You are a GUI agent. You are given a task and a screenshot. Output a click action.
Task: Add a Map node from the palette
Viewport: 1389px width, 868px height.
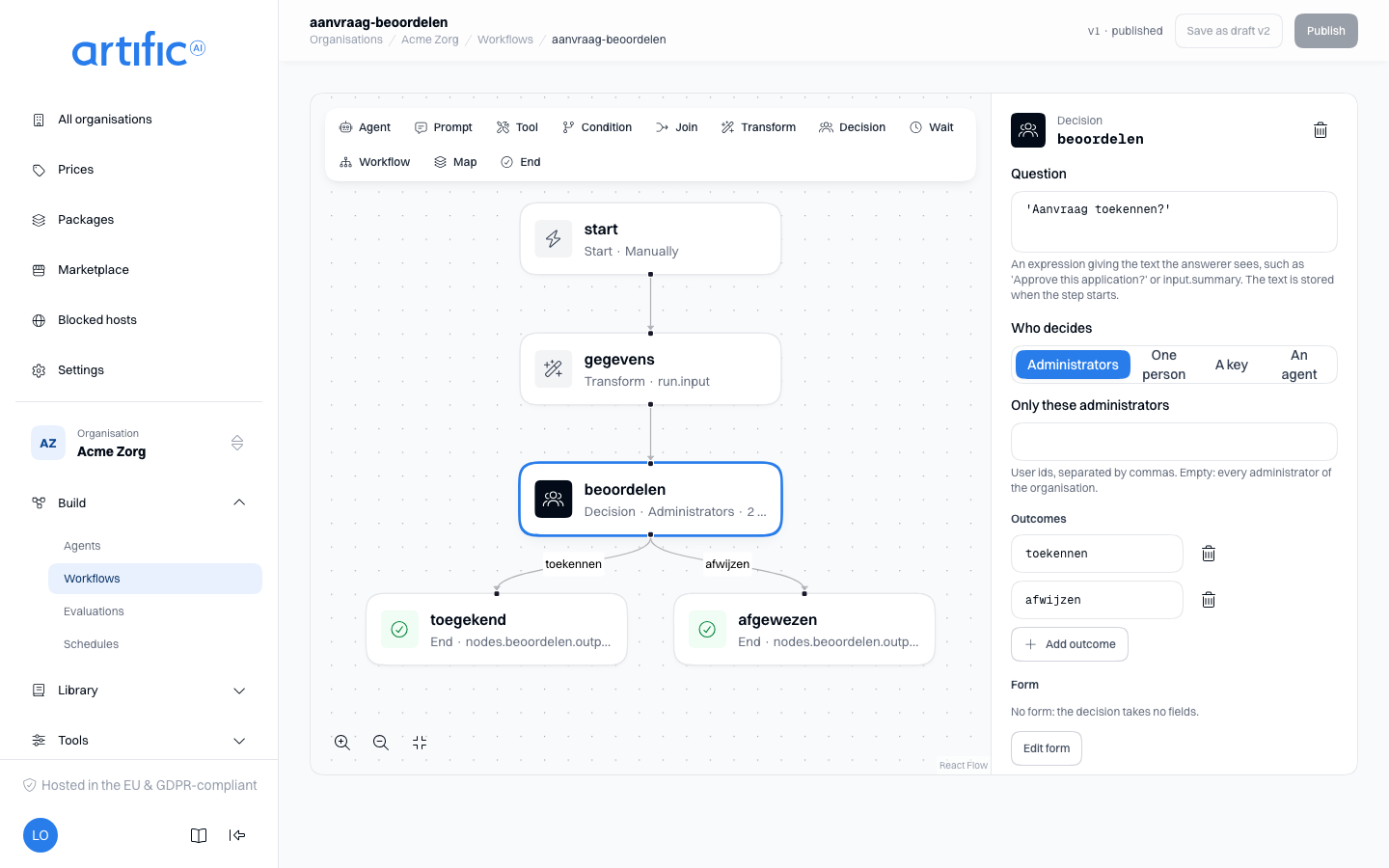click(x=455, y=162)
